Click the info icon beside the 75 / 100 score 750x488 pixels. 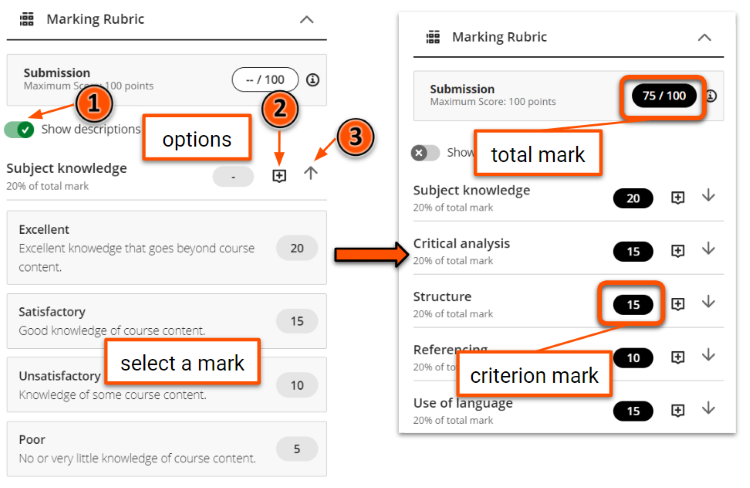711,96
